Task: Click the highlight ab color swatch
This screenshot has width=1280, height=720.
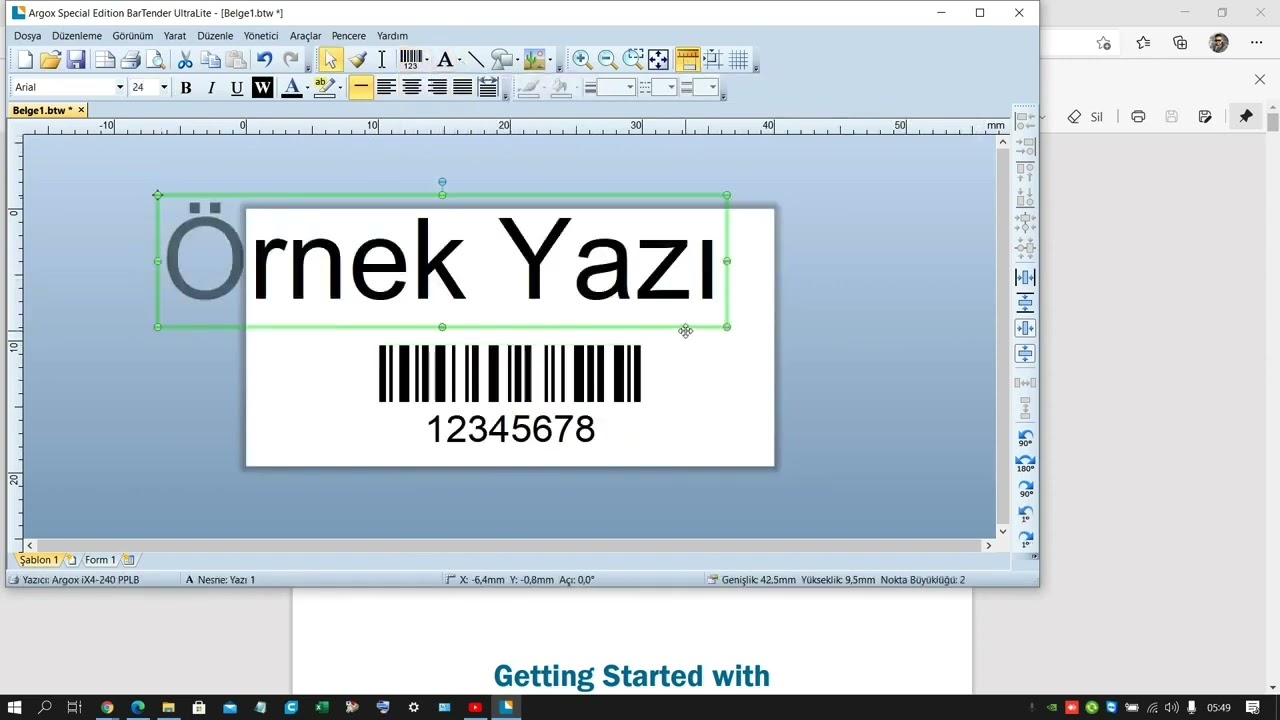Action: click(324, 88)
